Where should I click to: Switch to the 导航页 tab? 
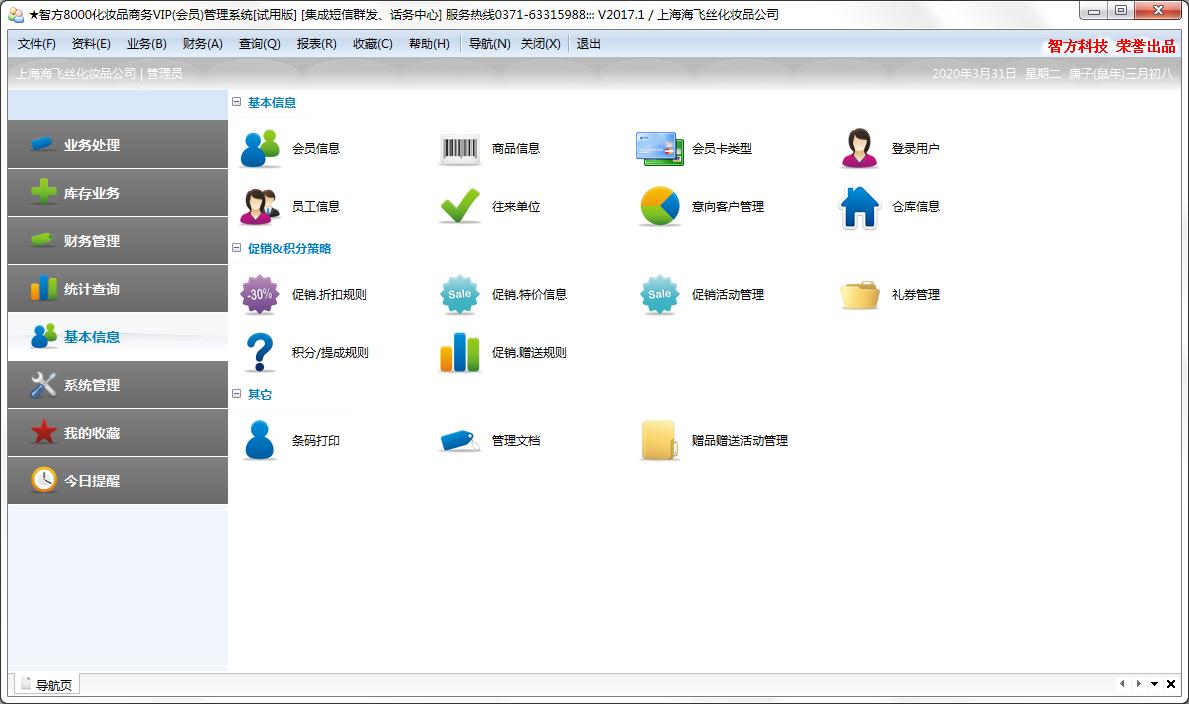pyautogui.click(x=46, y=684)
